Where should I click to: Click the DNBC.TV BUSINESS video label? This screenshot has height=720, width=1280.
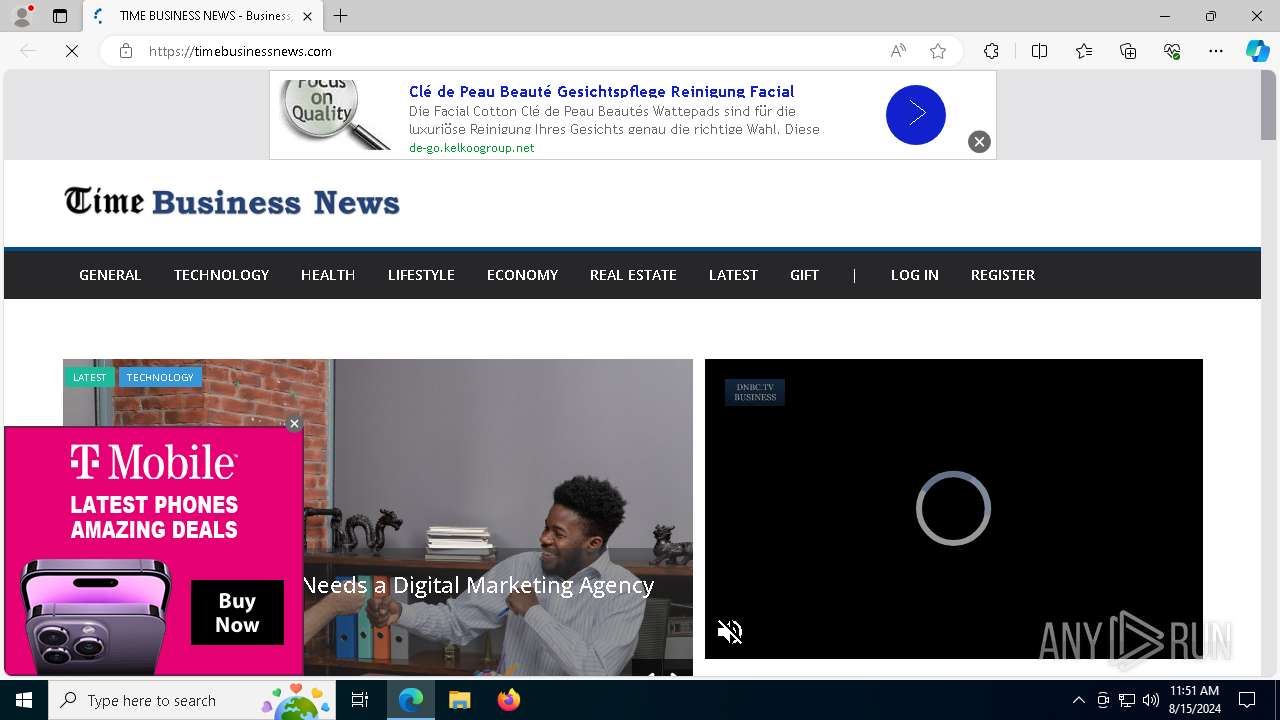pos(755,392)
